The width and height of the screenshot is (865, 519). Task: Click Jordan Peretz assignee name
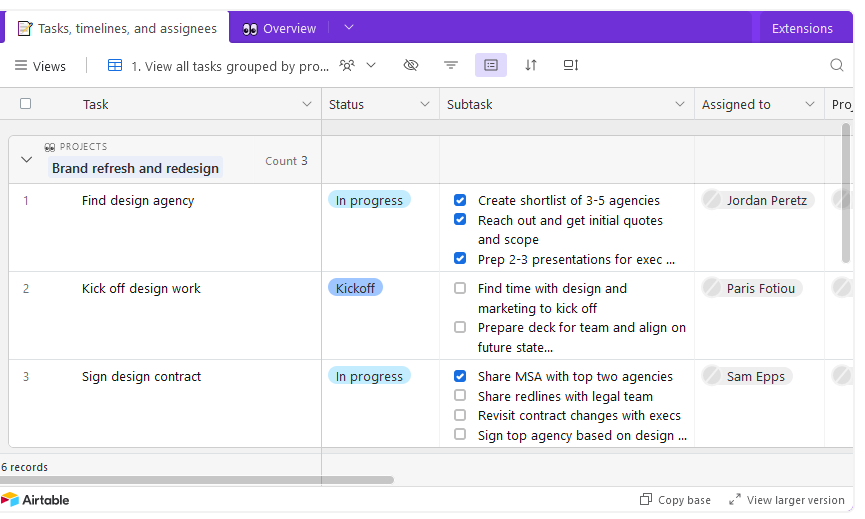pos(766,200)
